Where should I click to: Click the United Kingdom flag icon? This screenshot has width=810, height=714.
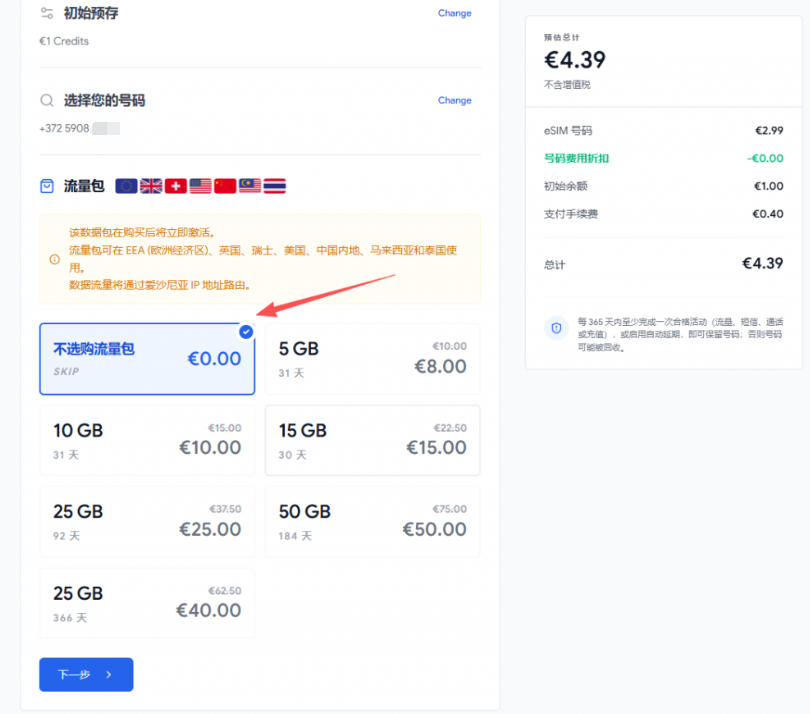tap(151, 186)
